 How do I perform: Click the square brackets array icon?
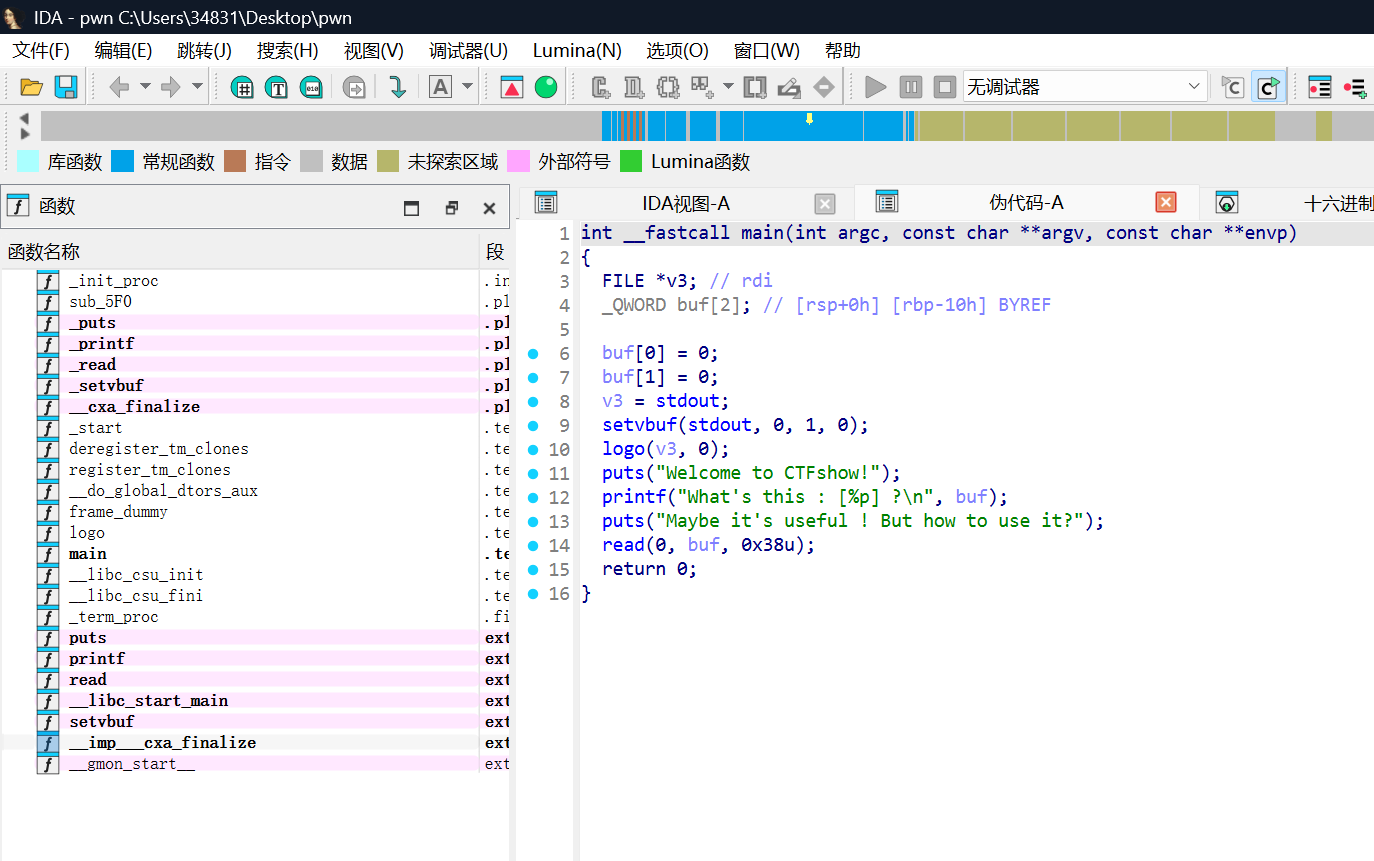755,87
